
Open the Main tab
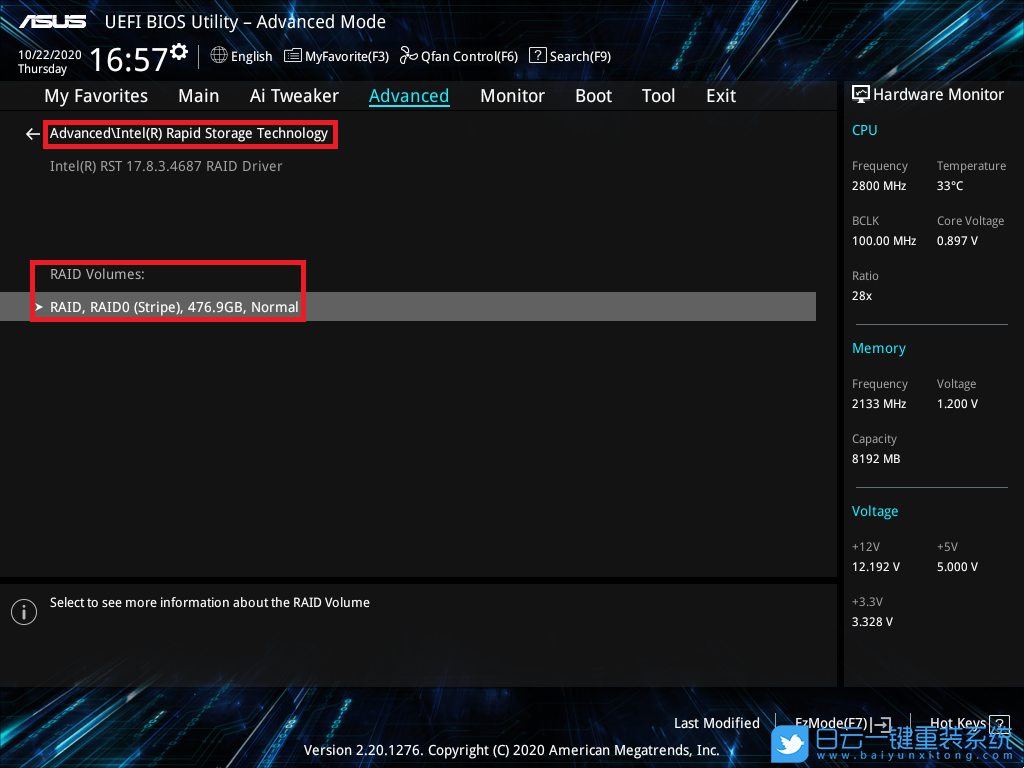[198, 96]
